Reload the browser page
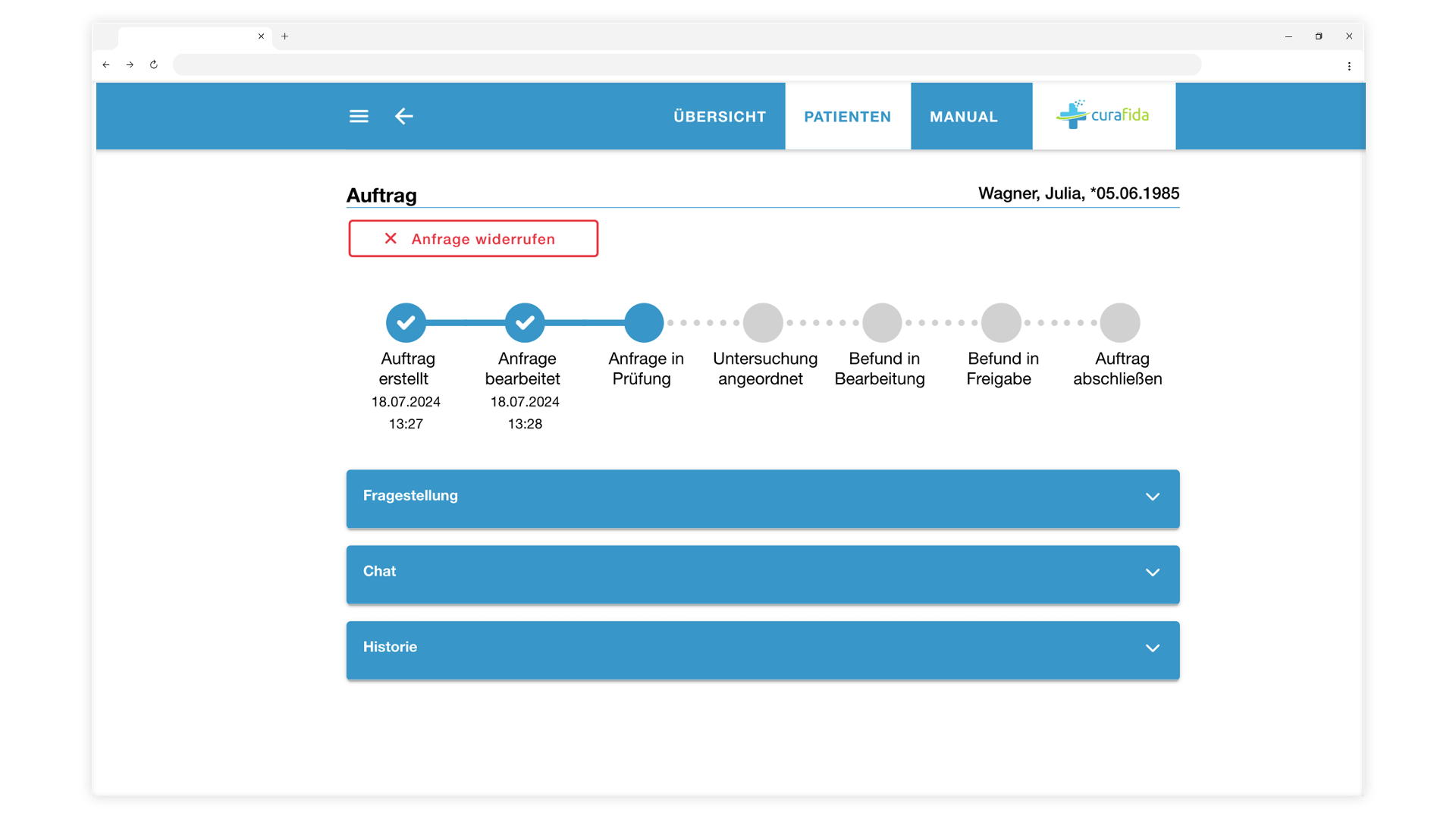 [154, 65]
